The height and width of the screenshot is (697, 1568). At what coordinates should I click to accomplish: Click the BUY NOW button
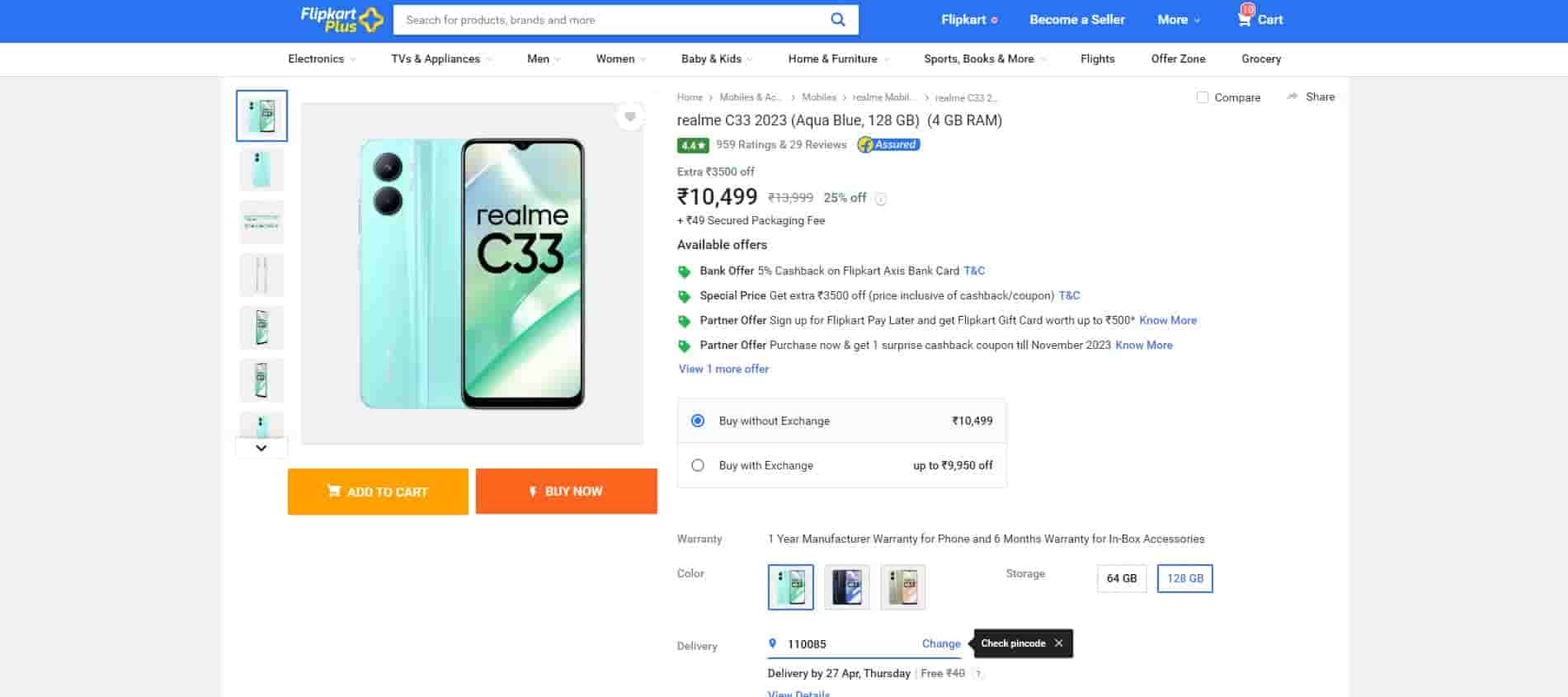tap(566, 492)
